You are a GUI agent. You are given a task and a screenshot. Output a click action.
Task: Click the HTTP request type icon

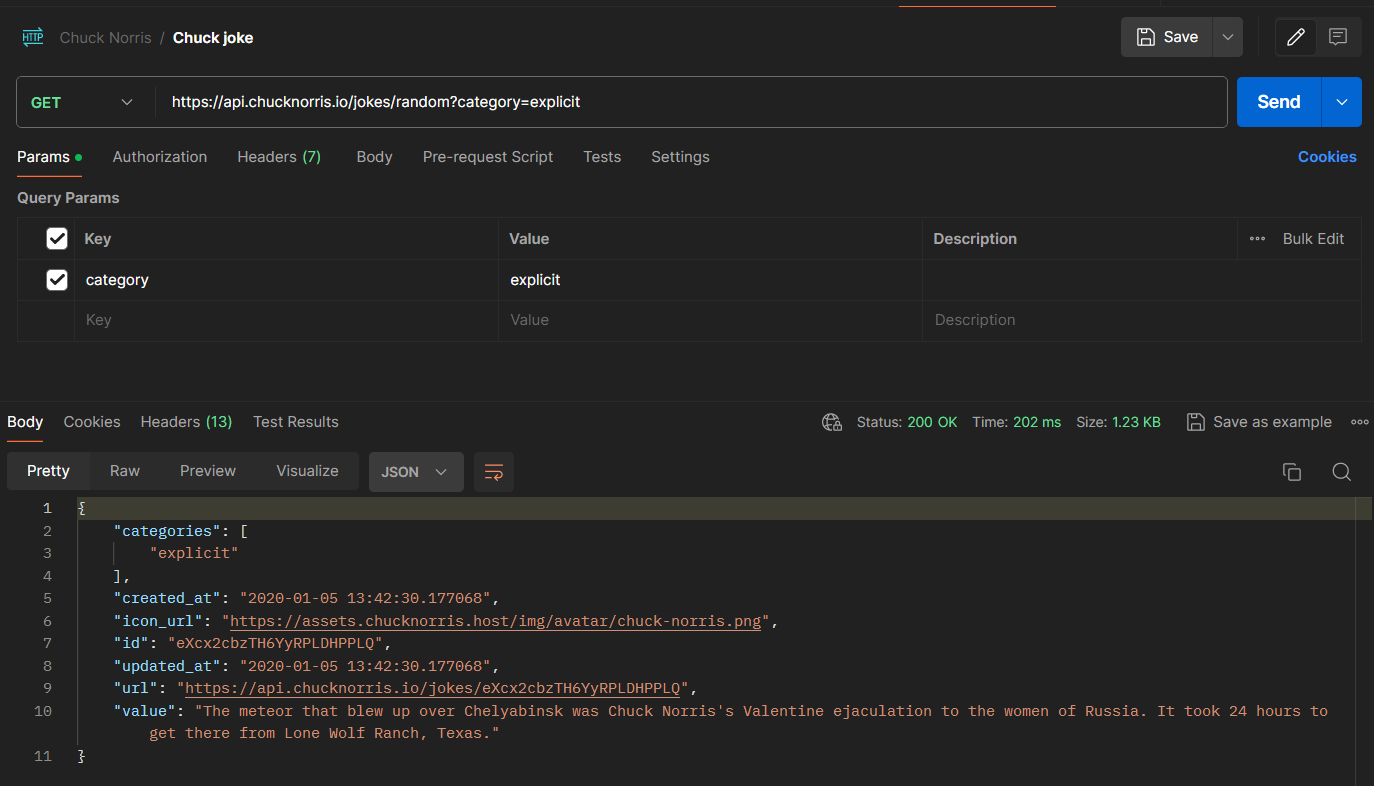tap(33, 38)
